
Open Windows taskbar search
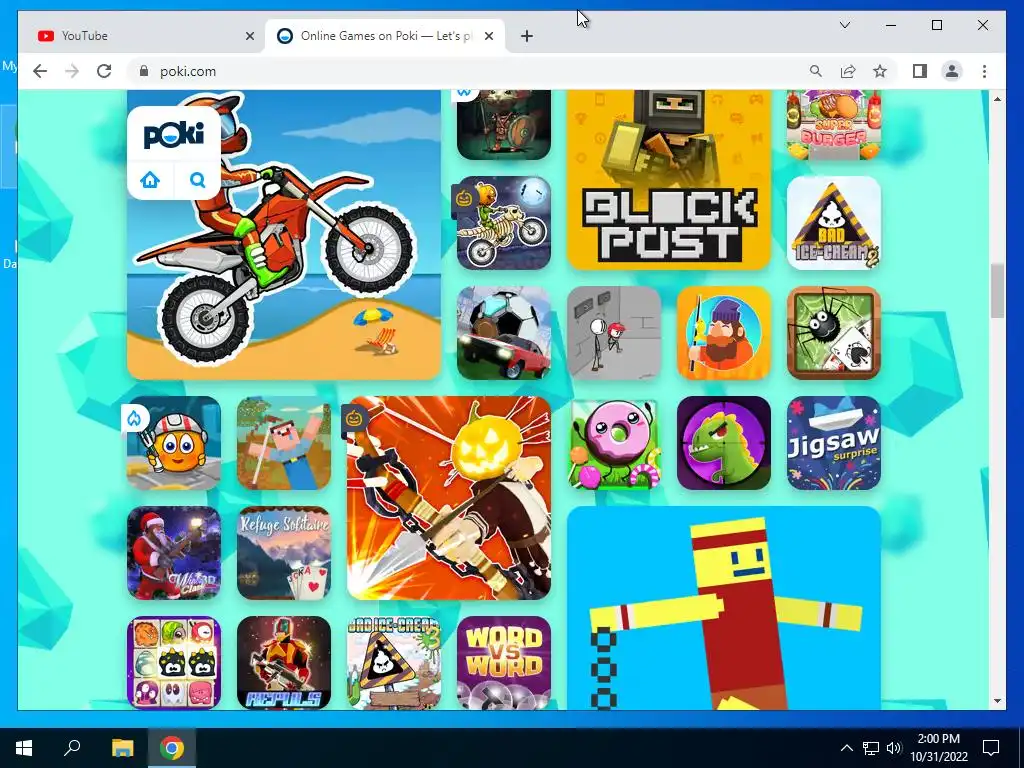point(72,747)
